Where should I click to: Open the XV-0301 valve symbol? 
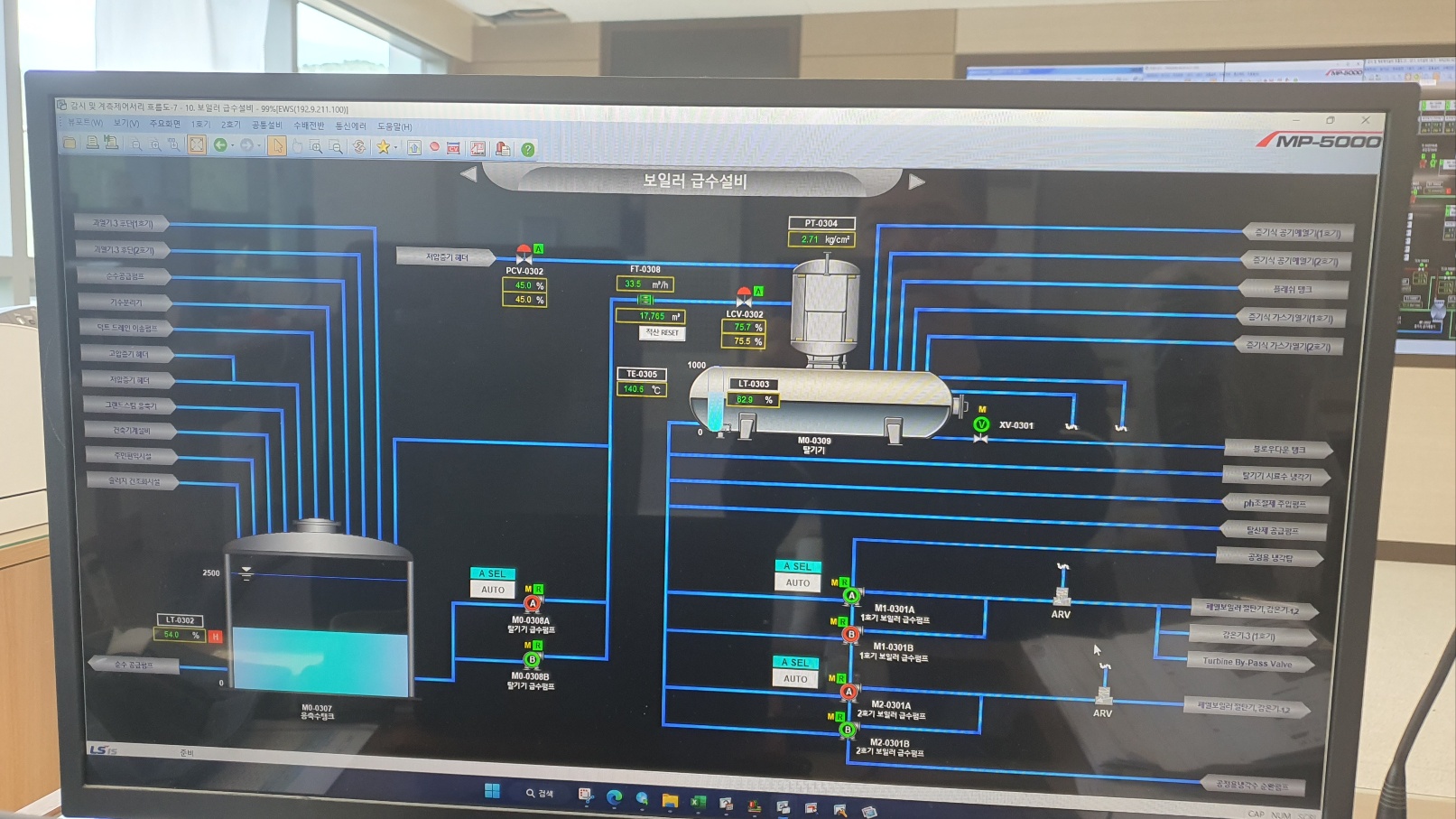pos(981,425)
